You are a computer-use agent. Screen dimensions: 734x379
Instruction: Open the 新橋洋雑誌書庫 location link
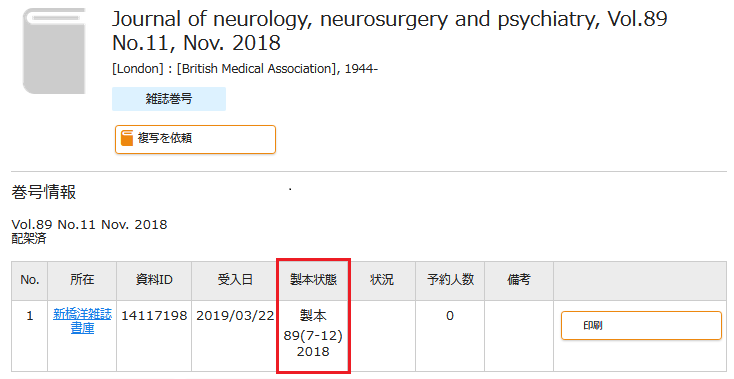coord(82,321)
